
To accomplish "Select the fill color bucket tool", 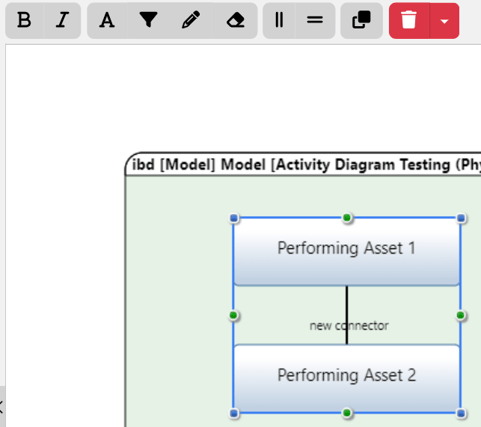I will (x=148, y=21).
